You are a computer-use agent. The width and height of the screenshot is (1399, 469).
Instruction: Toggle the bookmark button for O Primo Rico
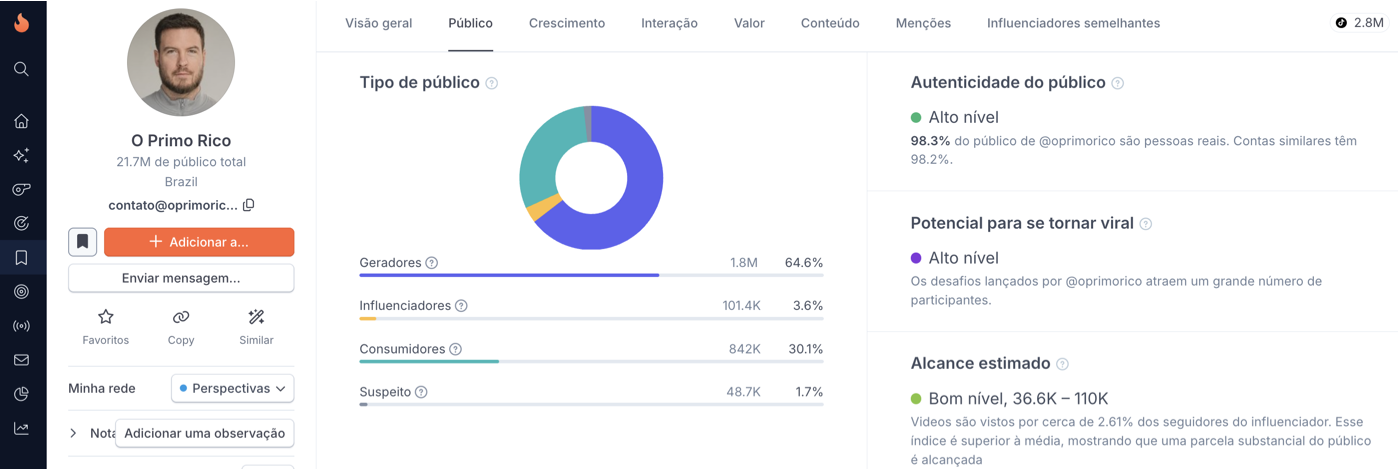tap(82, 242)
